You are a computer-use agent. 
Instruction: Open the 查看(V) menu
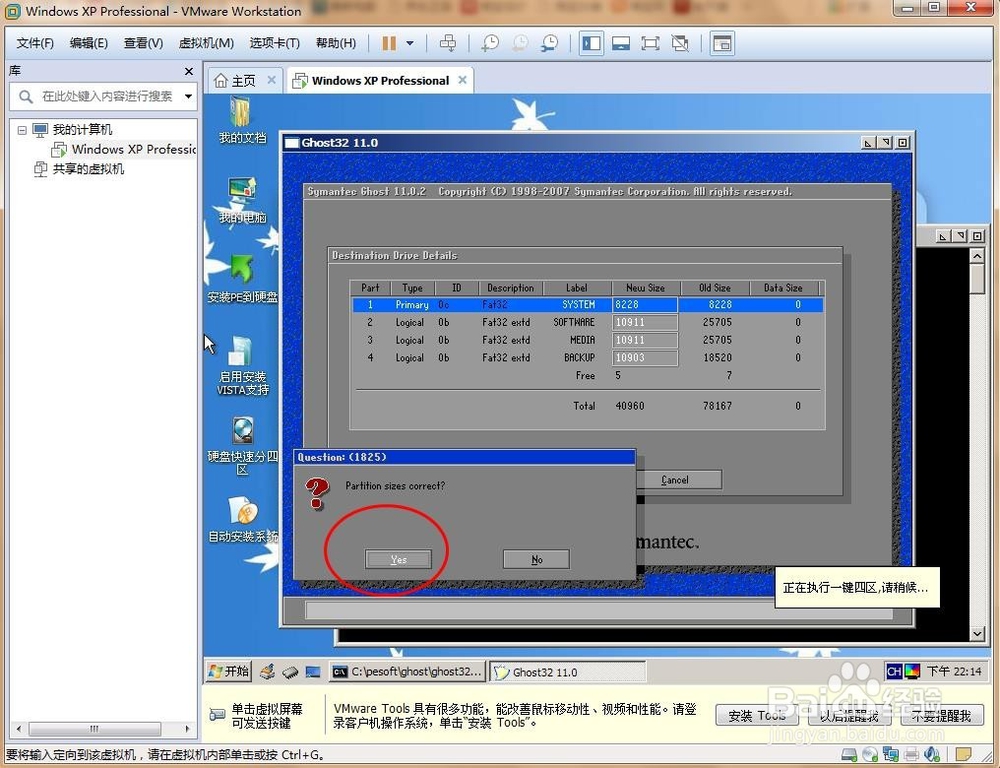[143, 43]
